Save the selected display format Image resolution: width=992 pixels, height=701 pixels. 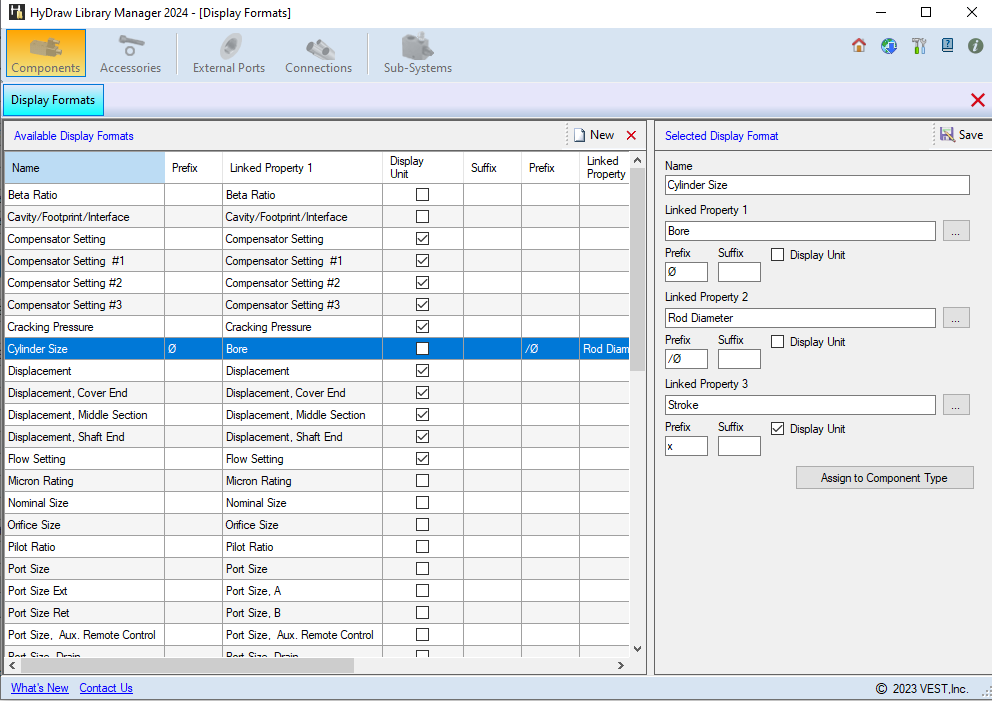click(x=961, y=134)
